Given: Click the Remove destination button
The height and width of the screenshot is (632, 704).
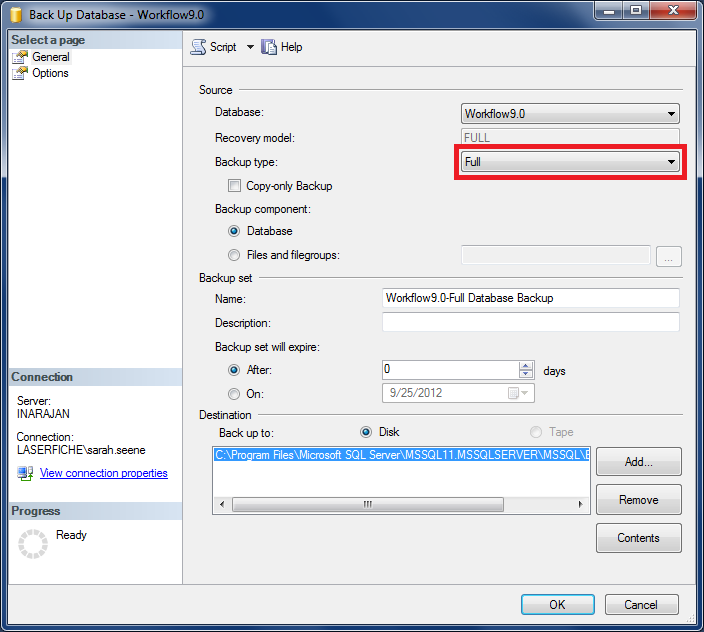Looking at the screenshot, I should 638,500.
